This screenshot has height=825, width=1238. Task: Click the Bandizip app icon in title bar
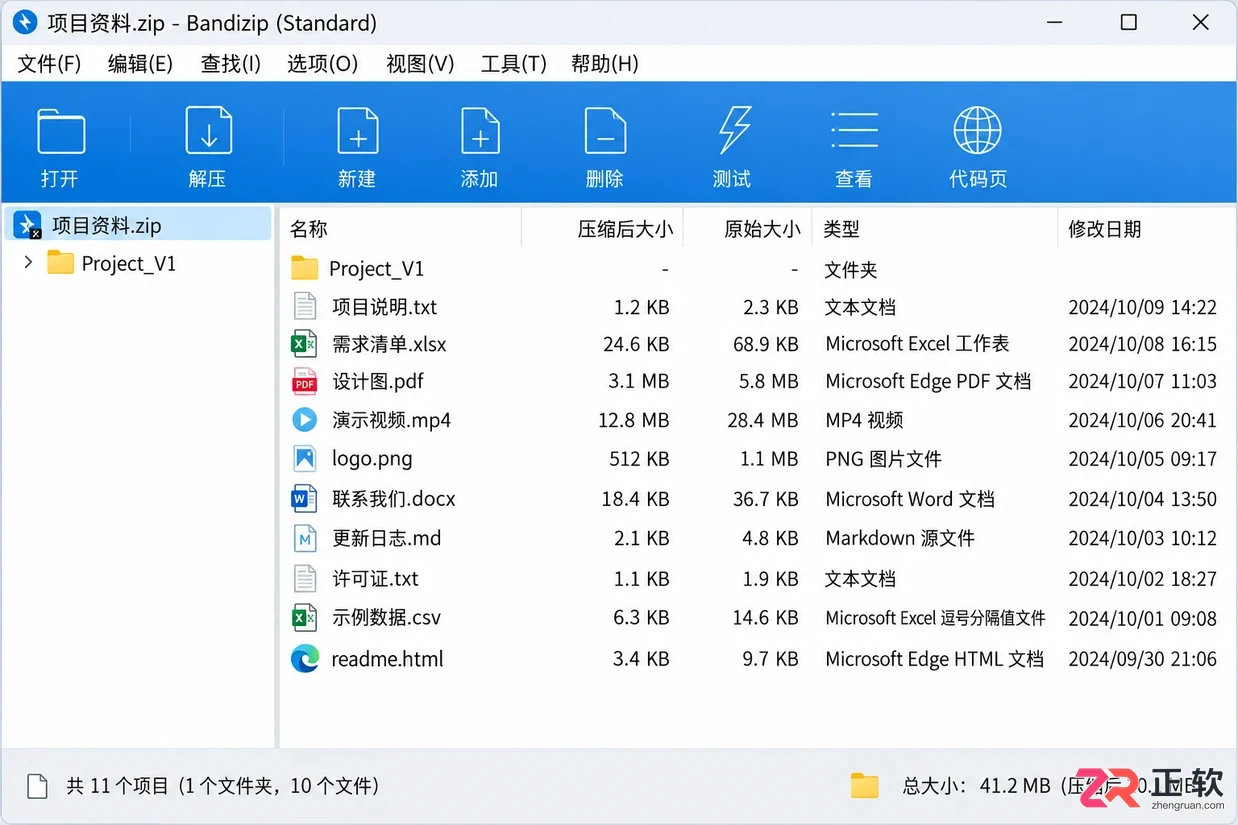(x=24, y=22)
